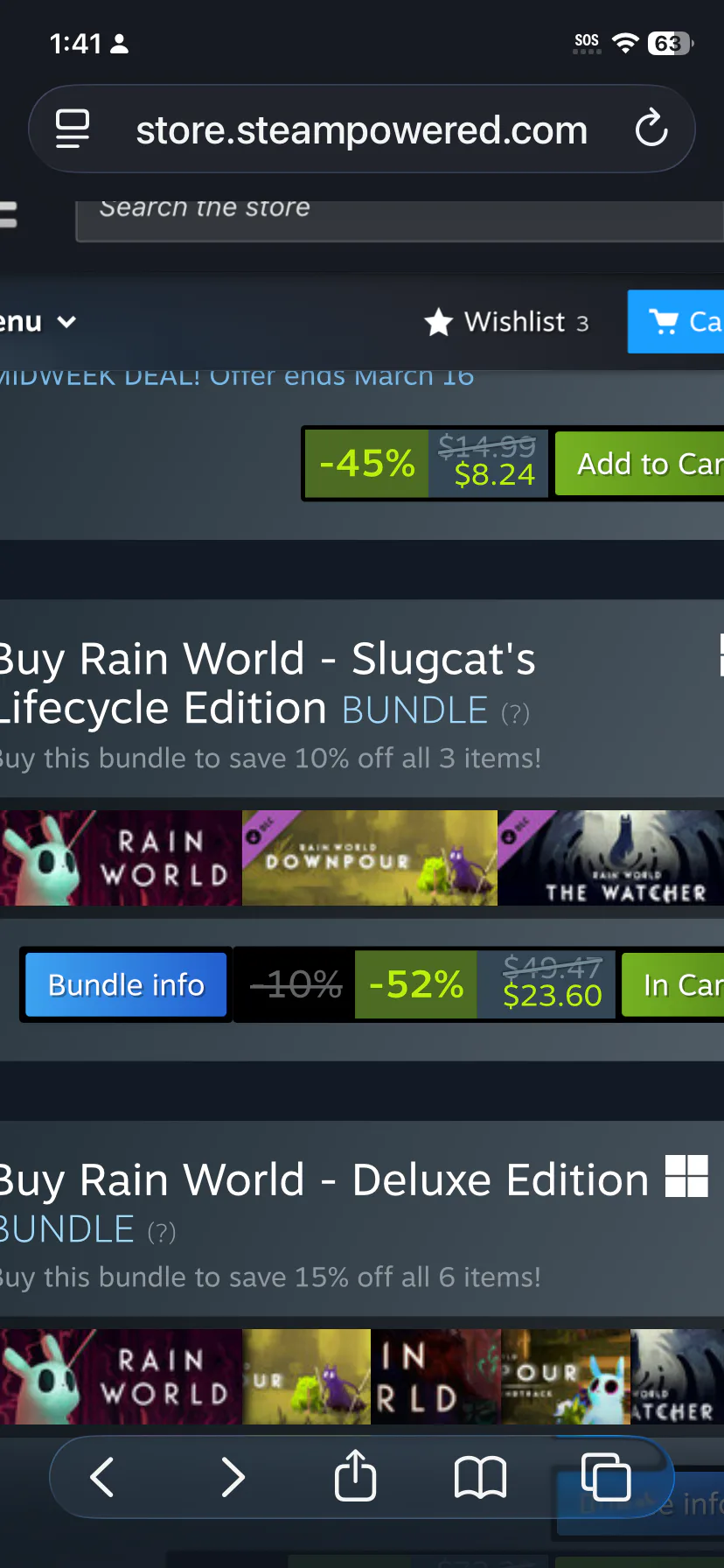Tap the Safari page reload icon
This screenshot has height=1568, width=724.
(x=651, y=129)
